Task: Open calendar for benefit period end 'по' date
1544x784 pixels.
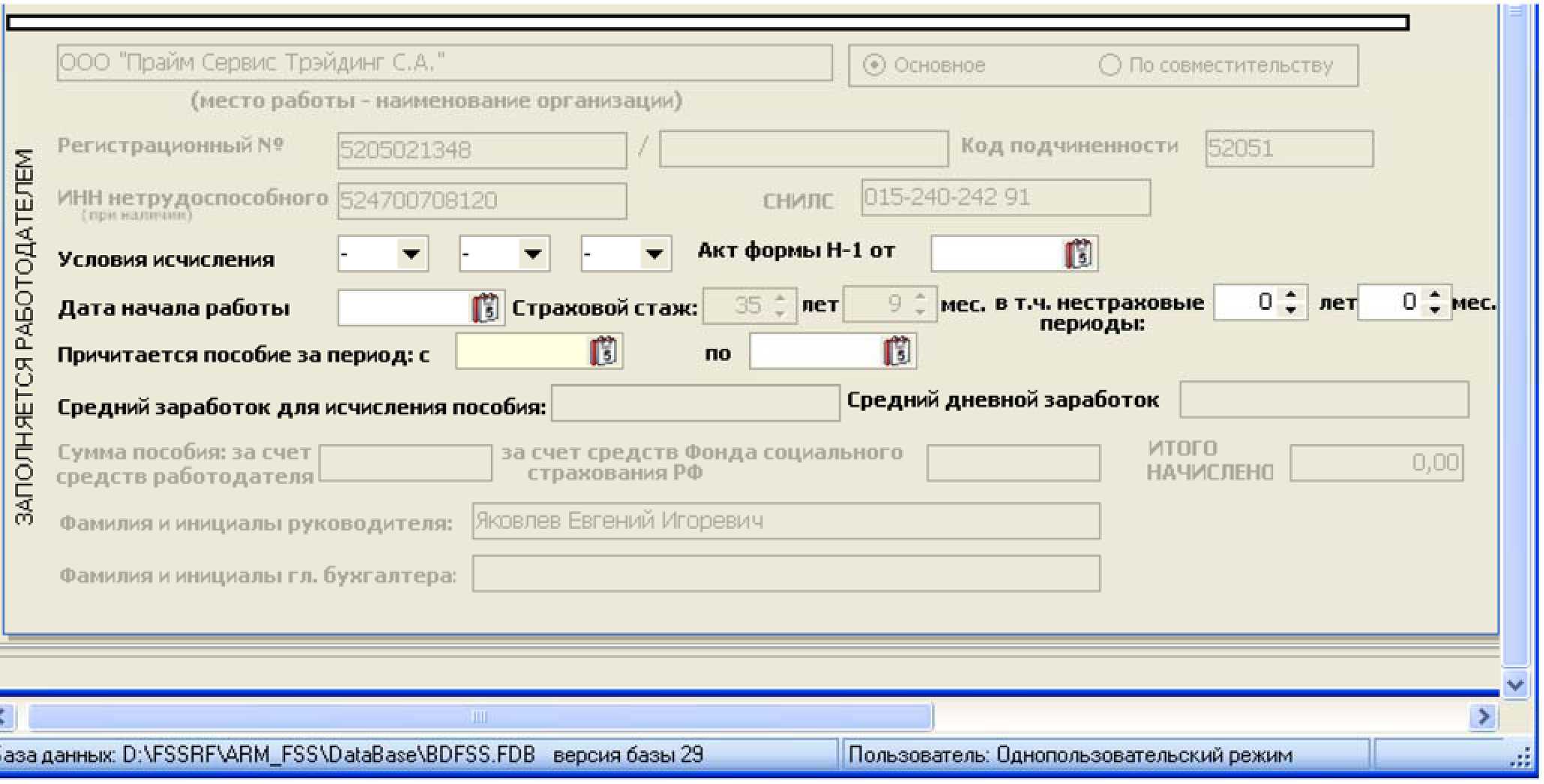Action: (897, 351)
